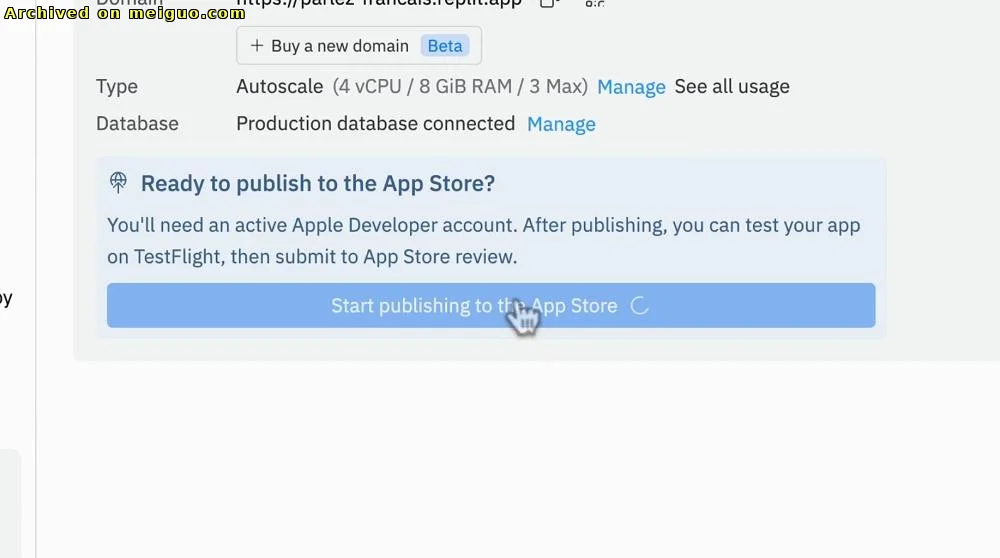The height and width of the screenshot is (558, 1000).
Task: Manage the production database connection
Action: [x=561, y=124]
